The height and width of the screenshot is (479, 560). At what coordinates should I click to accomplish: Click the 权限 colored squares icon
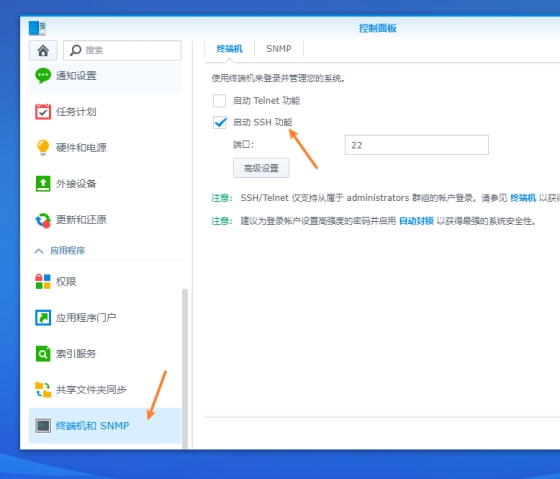tap(43, 281)
